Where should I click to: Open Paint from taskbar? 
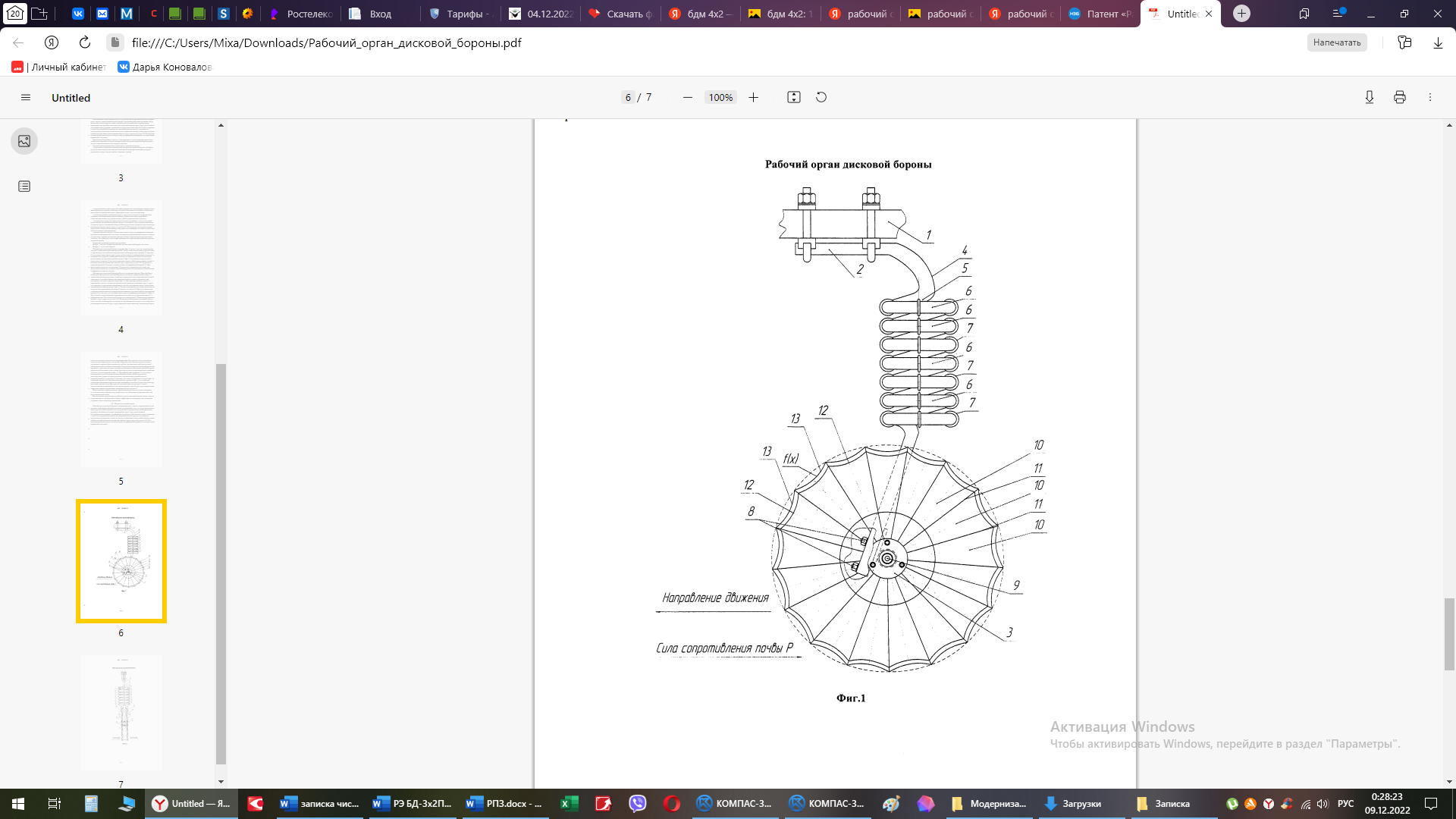pyautogui.click(x=891, y=804)
